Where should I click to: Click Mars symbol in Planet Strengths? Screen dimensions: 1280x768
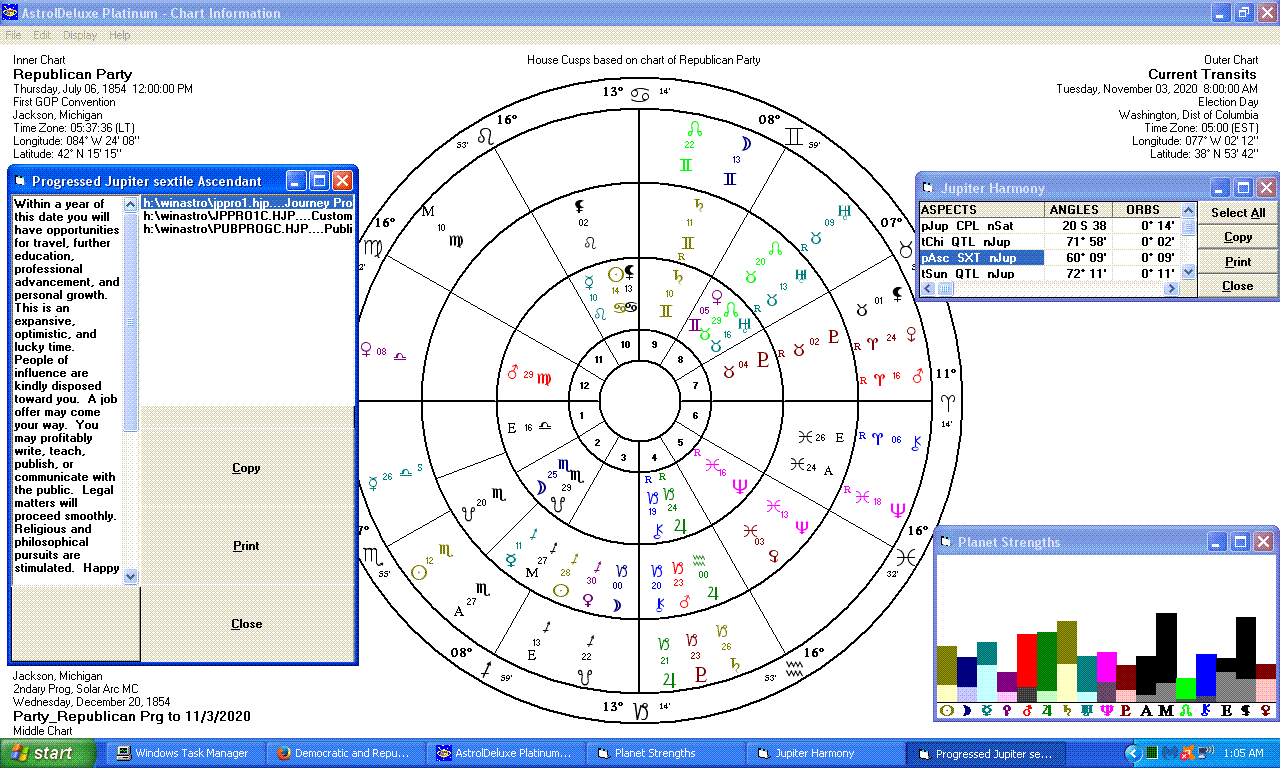[x=1027, y=711]
